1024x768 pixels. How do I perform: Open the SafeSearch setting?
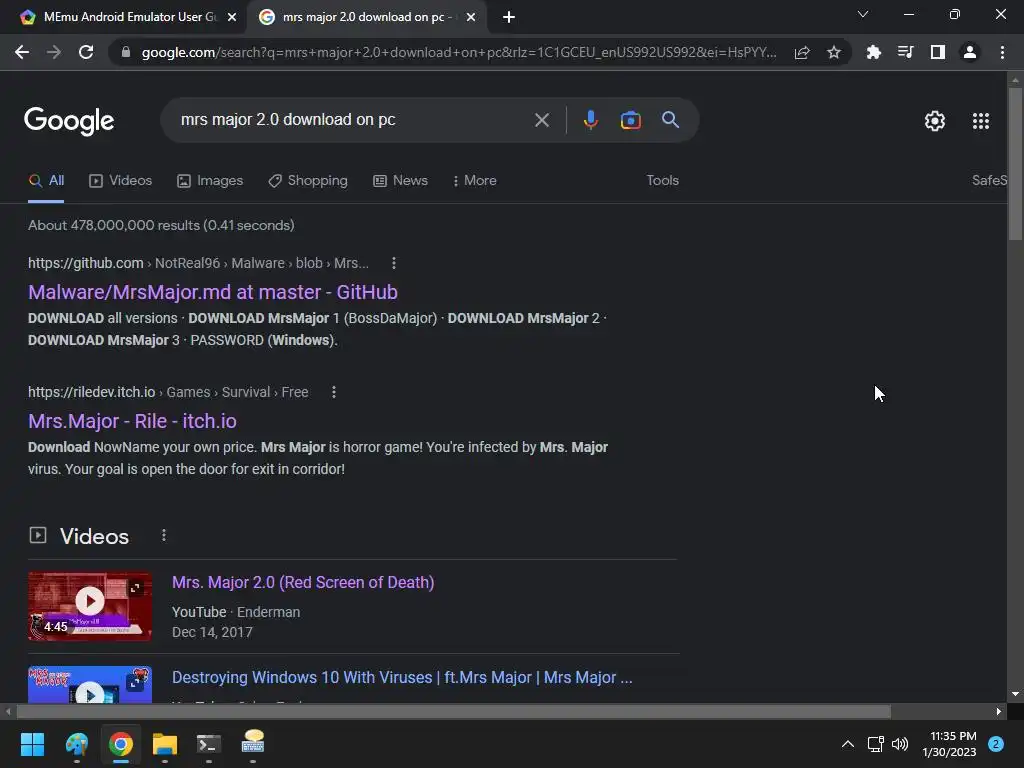[989, 180]
